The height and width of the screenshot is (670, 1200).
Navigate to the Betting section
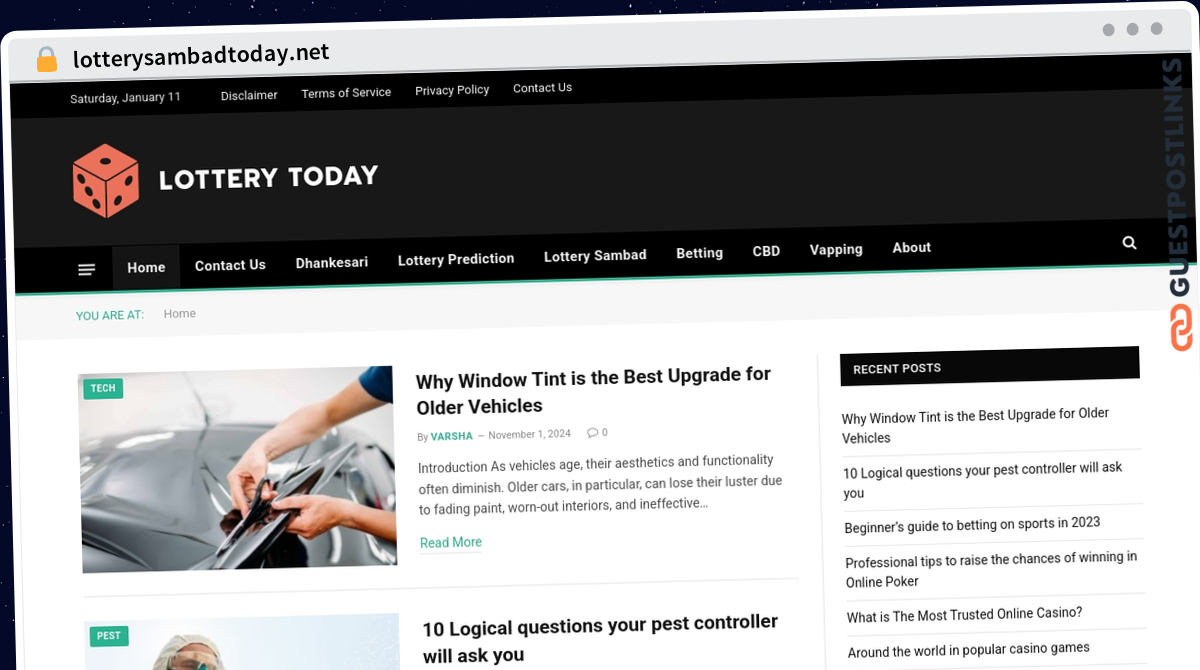click(x=699, y=253)
